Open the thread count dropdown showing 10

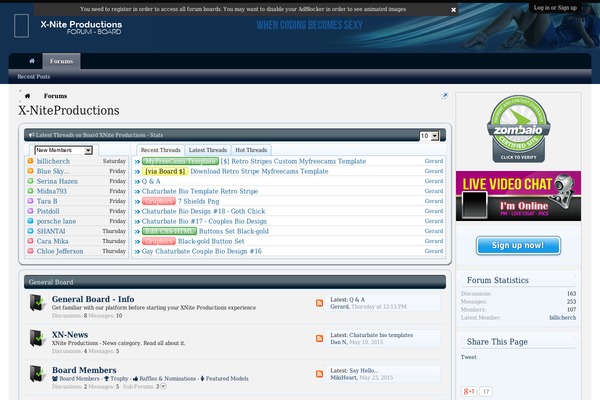tap(429, 136)
